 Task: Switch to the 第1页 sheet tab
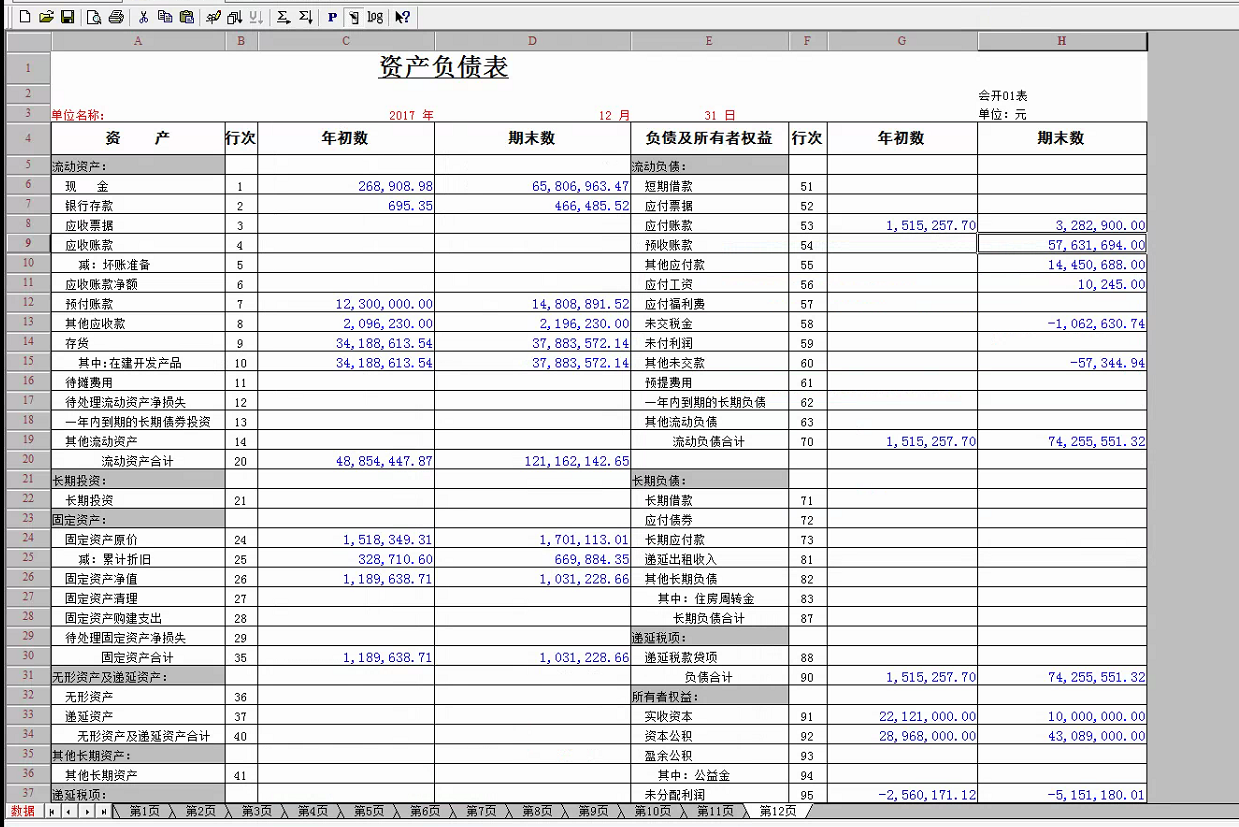[144, 811]
